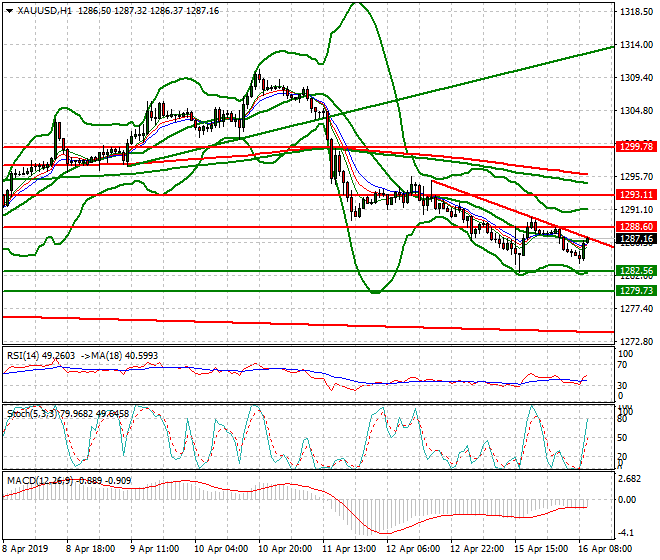The width and height of the screenshot is (660, 560).
Task: Click the 8 Apr 18:00 time axis label
Action: coord(90,549)
